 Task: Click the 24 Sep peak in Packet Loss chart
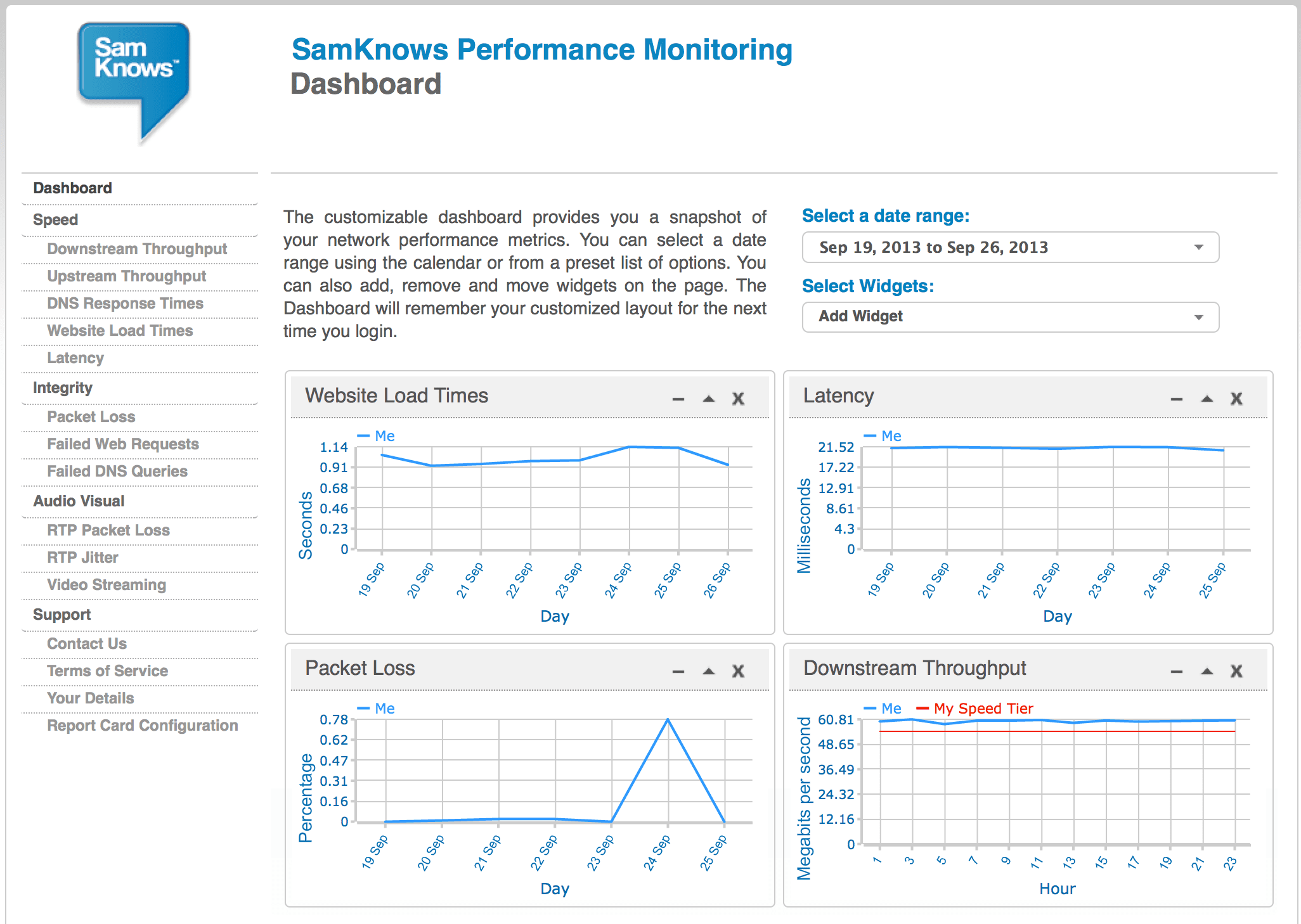tap(668, 719)
